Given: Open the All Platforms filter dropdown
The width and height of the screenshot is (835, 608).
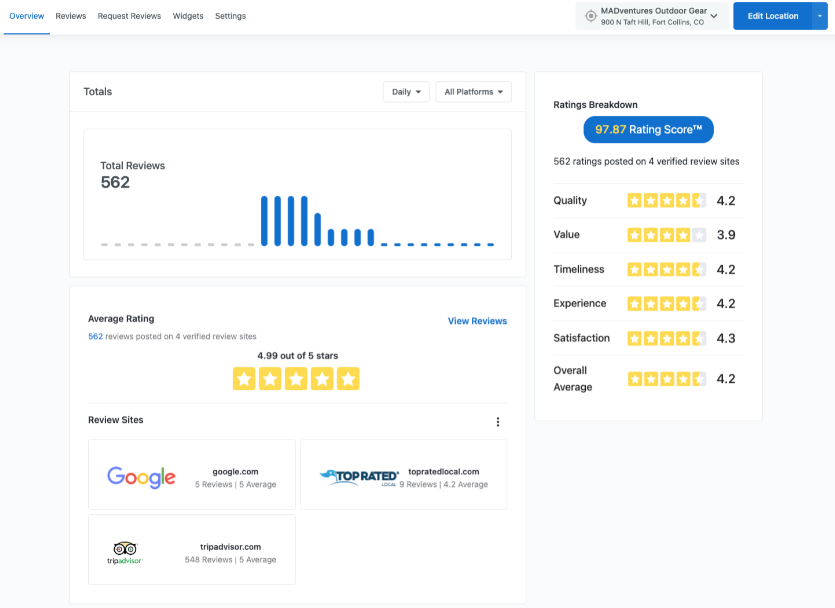Looking at the screenshot, I should (473, 92).
